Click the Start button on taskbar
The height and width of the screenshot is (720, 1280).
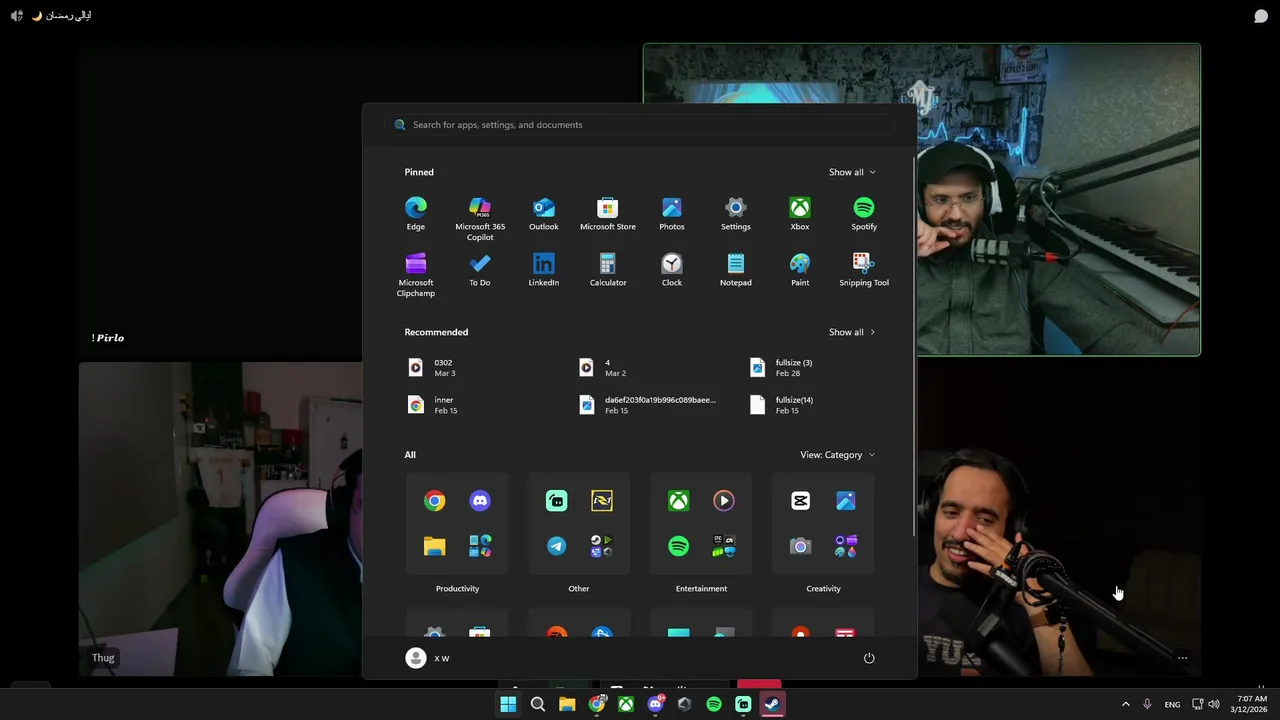tap(508, 704)
